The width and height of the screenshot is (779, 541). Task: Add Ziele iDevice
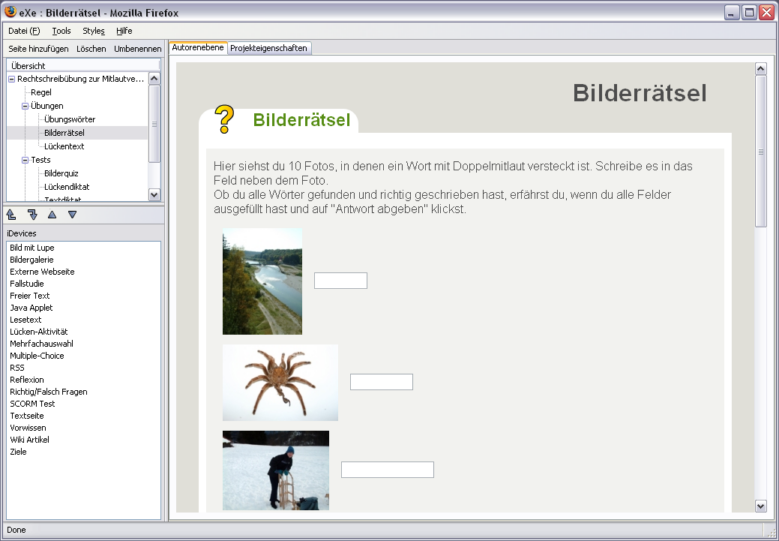[18, 452]
